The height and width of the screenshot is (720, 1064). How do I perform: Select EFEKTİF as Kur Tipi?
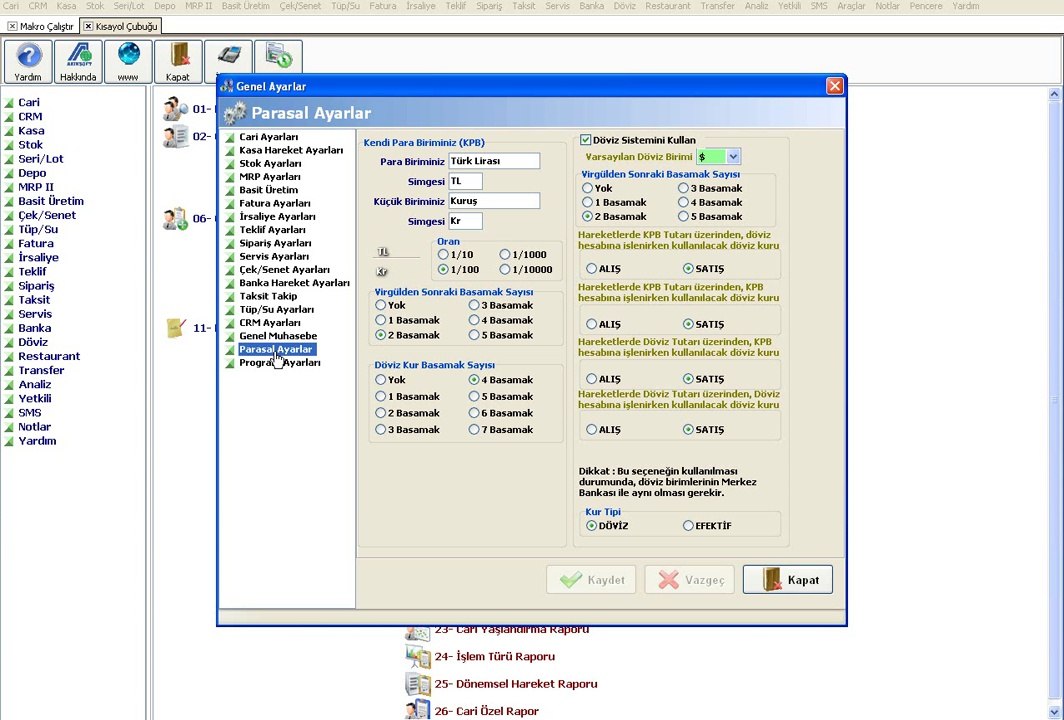tap(688, 526)
